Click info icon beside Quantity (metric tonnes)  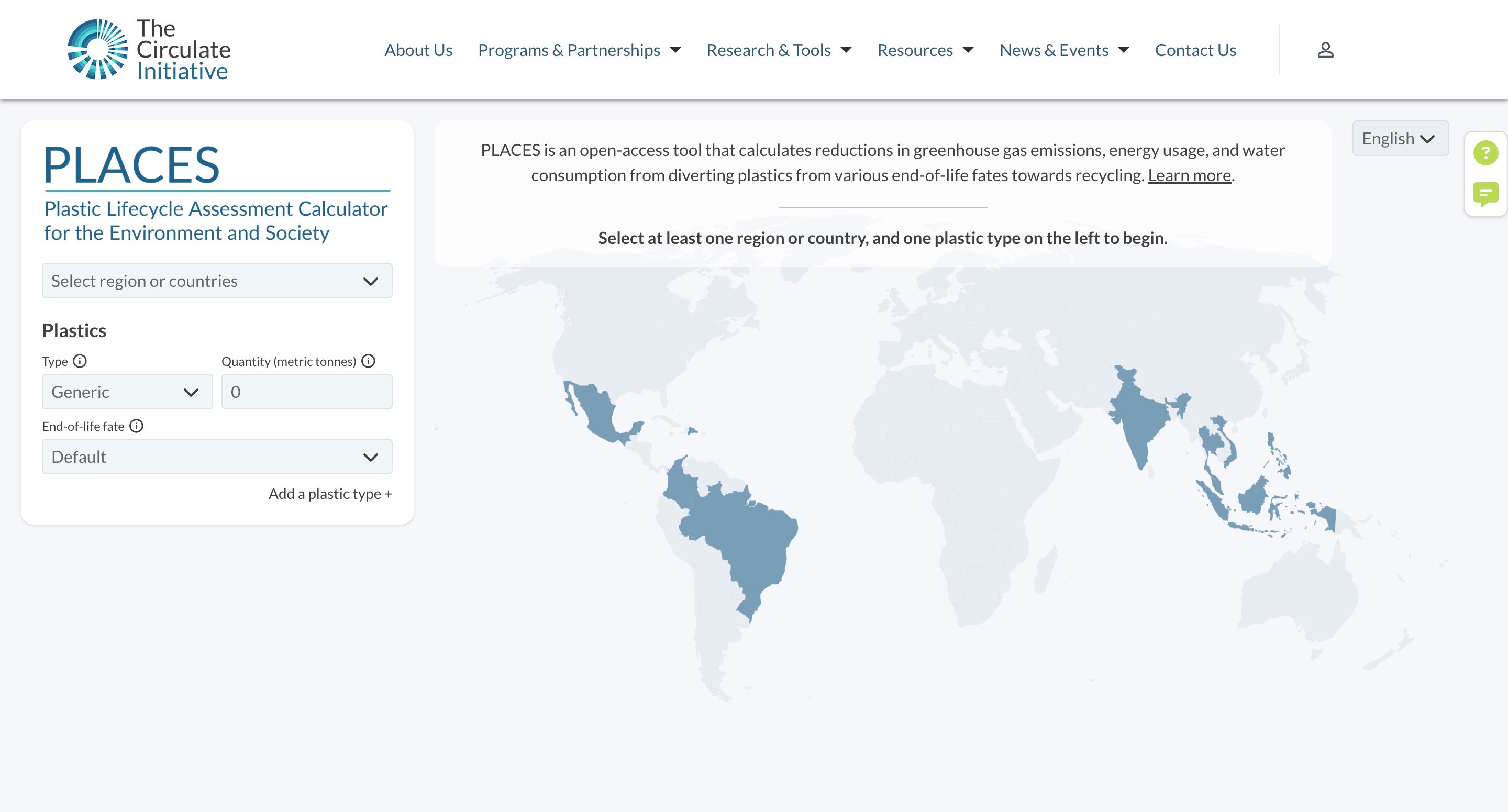click(368, 361)
